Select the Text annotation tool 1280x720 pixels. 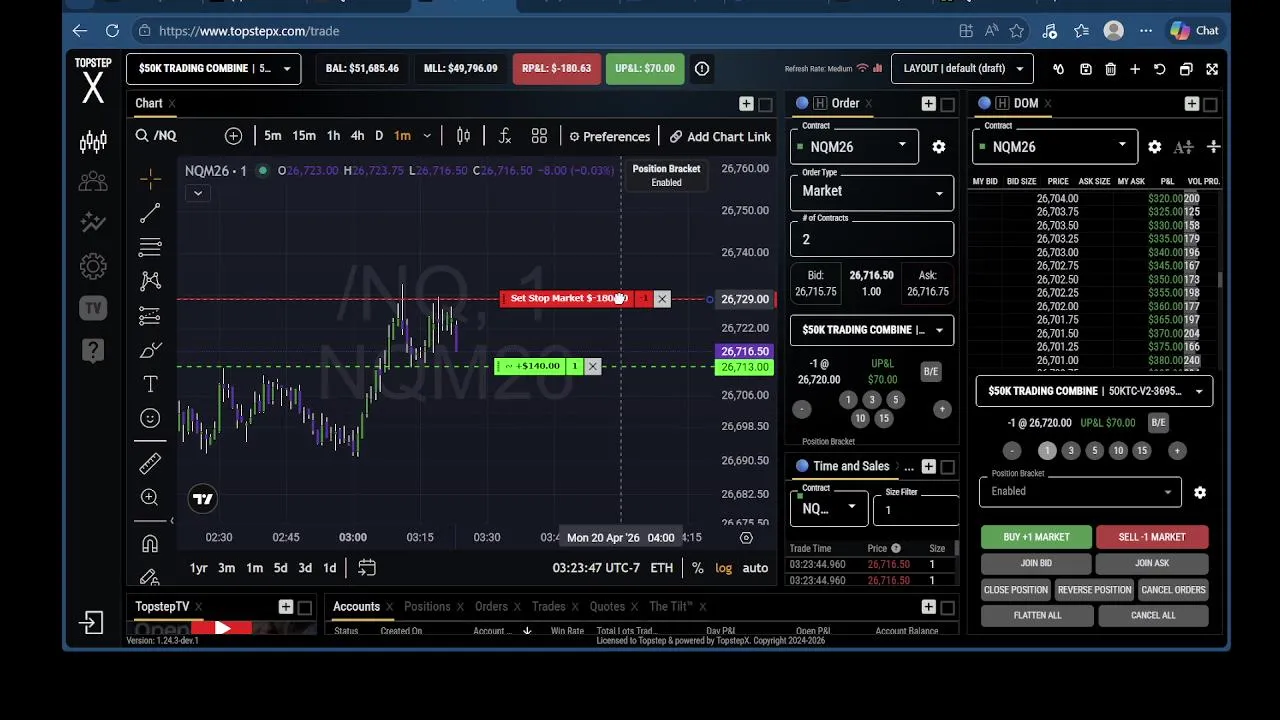[x=150, y=384]
